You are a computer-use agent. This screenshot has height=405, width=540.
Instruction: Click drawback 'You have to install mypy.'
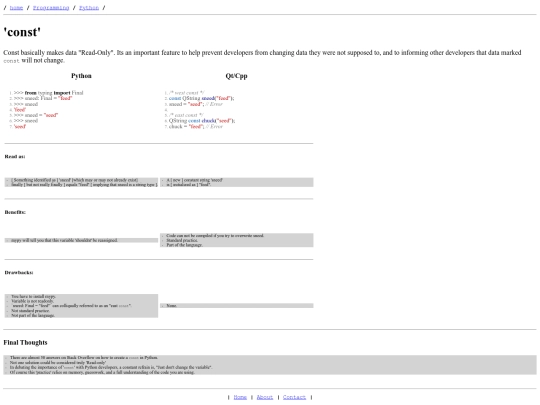pos(33,296)
